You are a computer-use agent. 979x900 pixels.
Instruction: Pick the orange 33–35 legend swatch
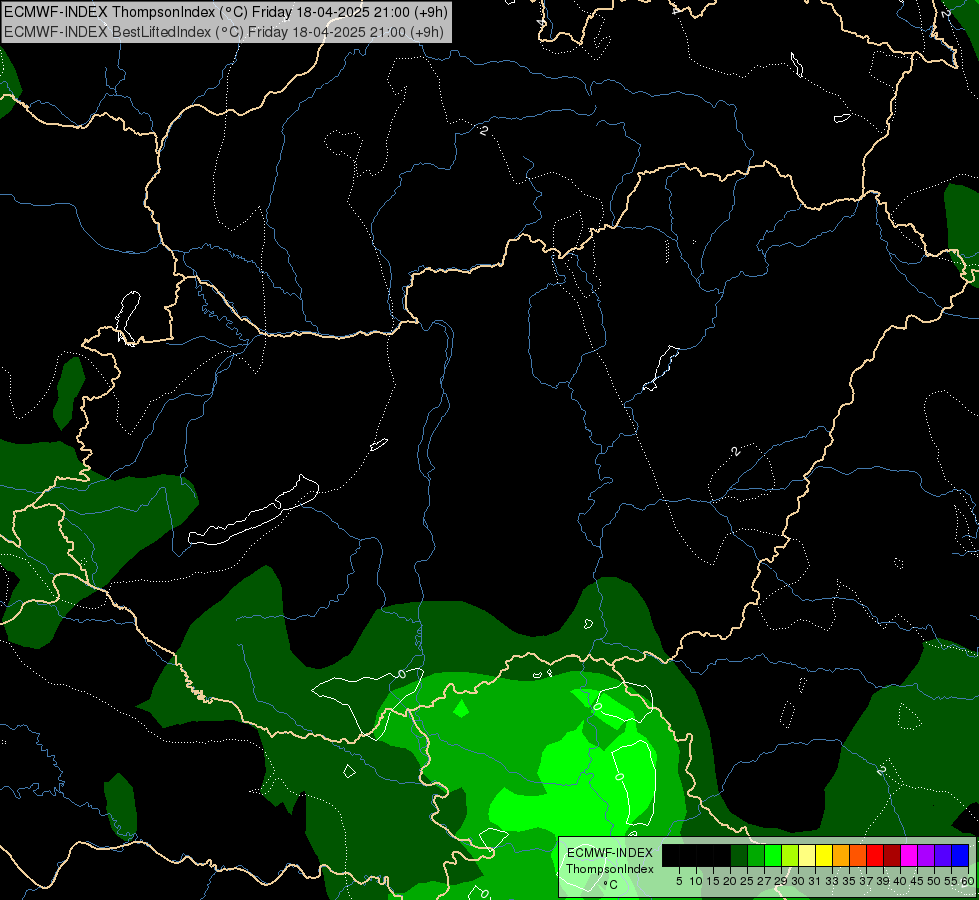[x=841, y=855]
